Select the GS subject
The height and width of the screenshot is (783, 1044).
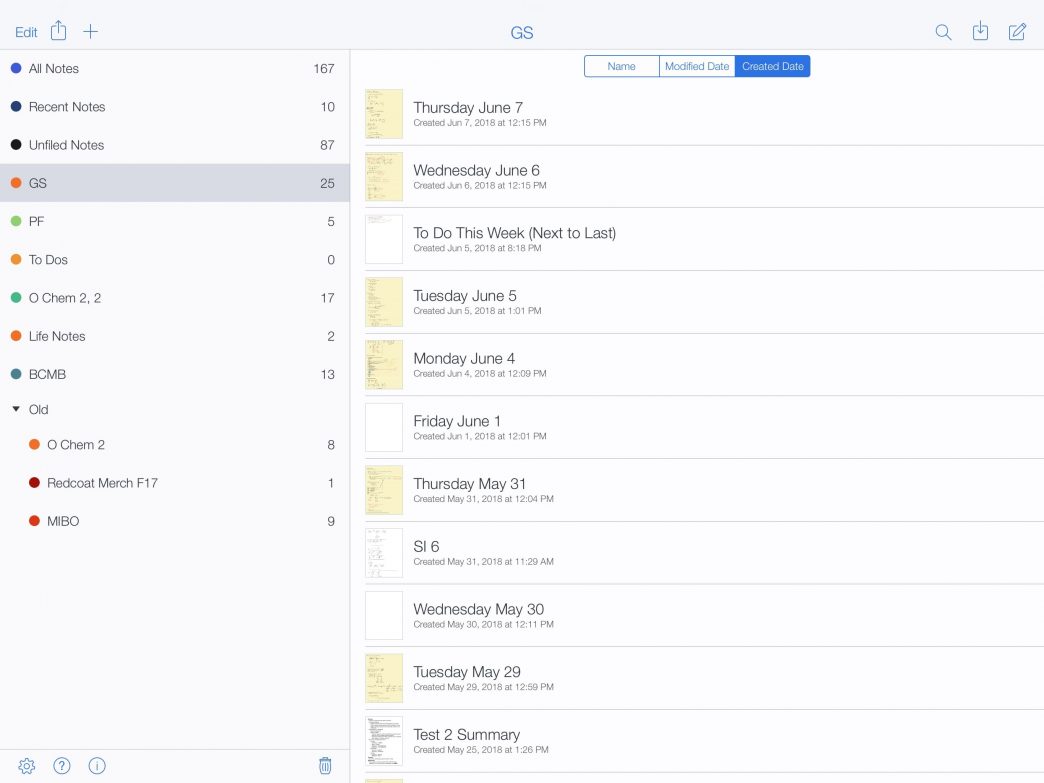click(174, 183)
